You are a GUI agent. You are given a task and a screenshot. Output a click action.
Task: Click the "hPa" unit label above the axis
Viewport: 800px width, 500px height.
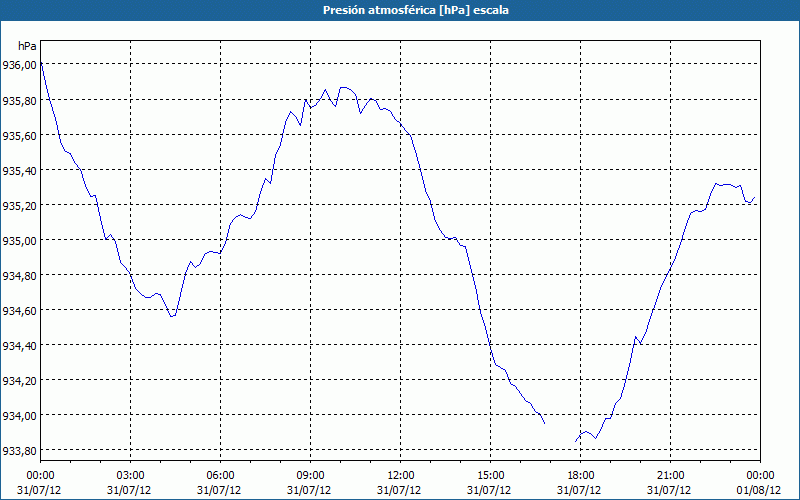click(27, 46)
